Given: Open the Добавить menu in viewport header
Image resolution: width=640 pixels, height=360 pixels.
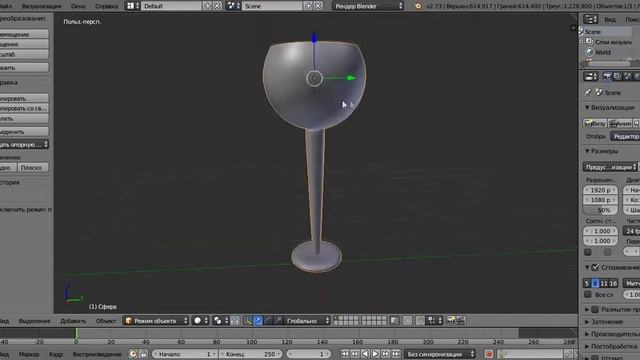Looking at the screenshot, I should pyautogui.click(x=73, y=321).
